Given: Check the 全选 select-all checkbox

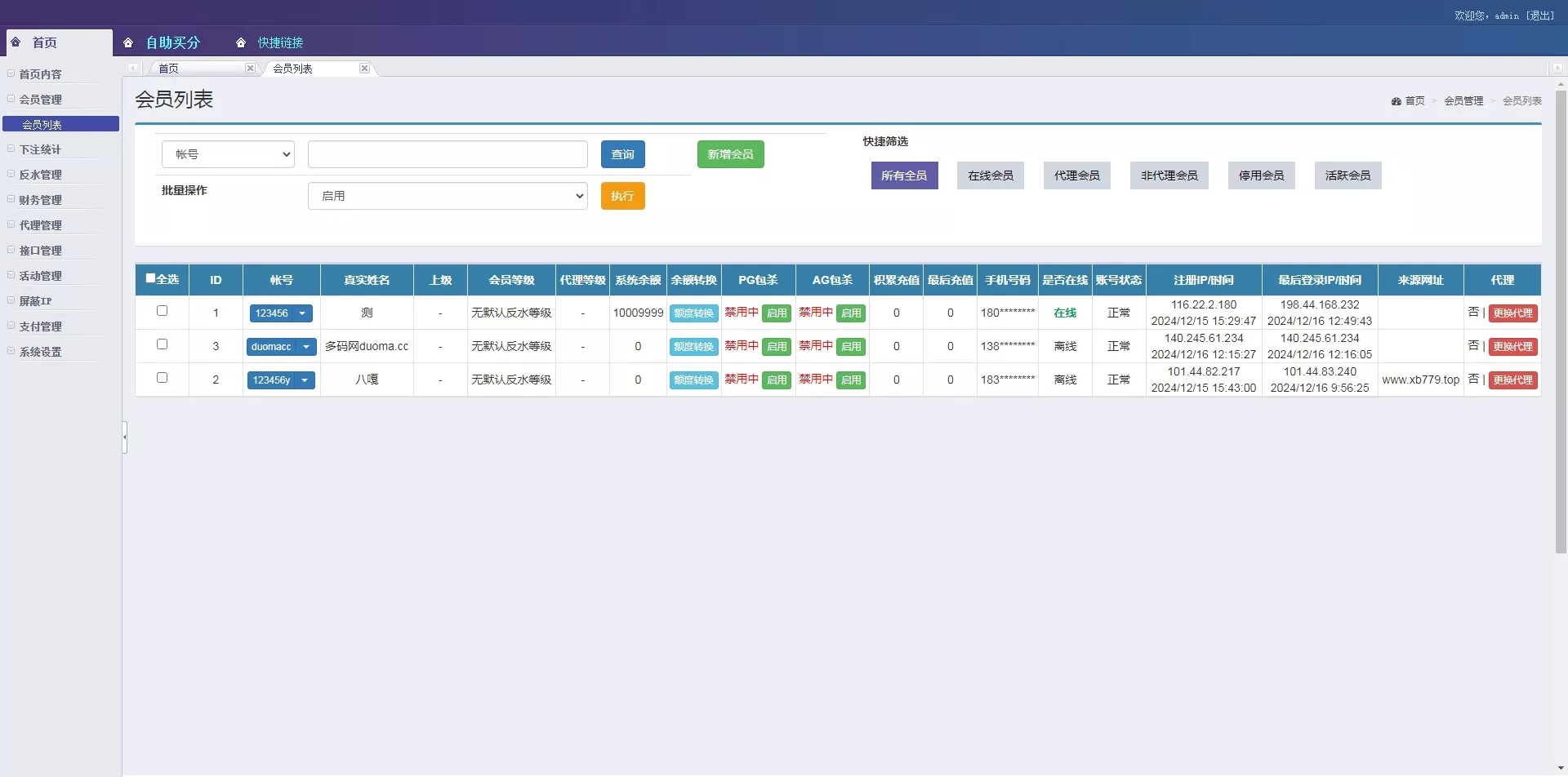Looking at the screenshot, I should [150, 278].
